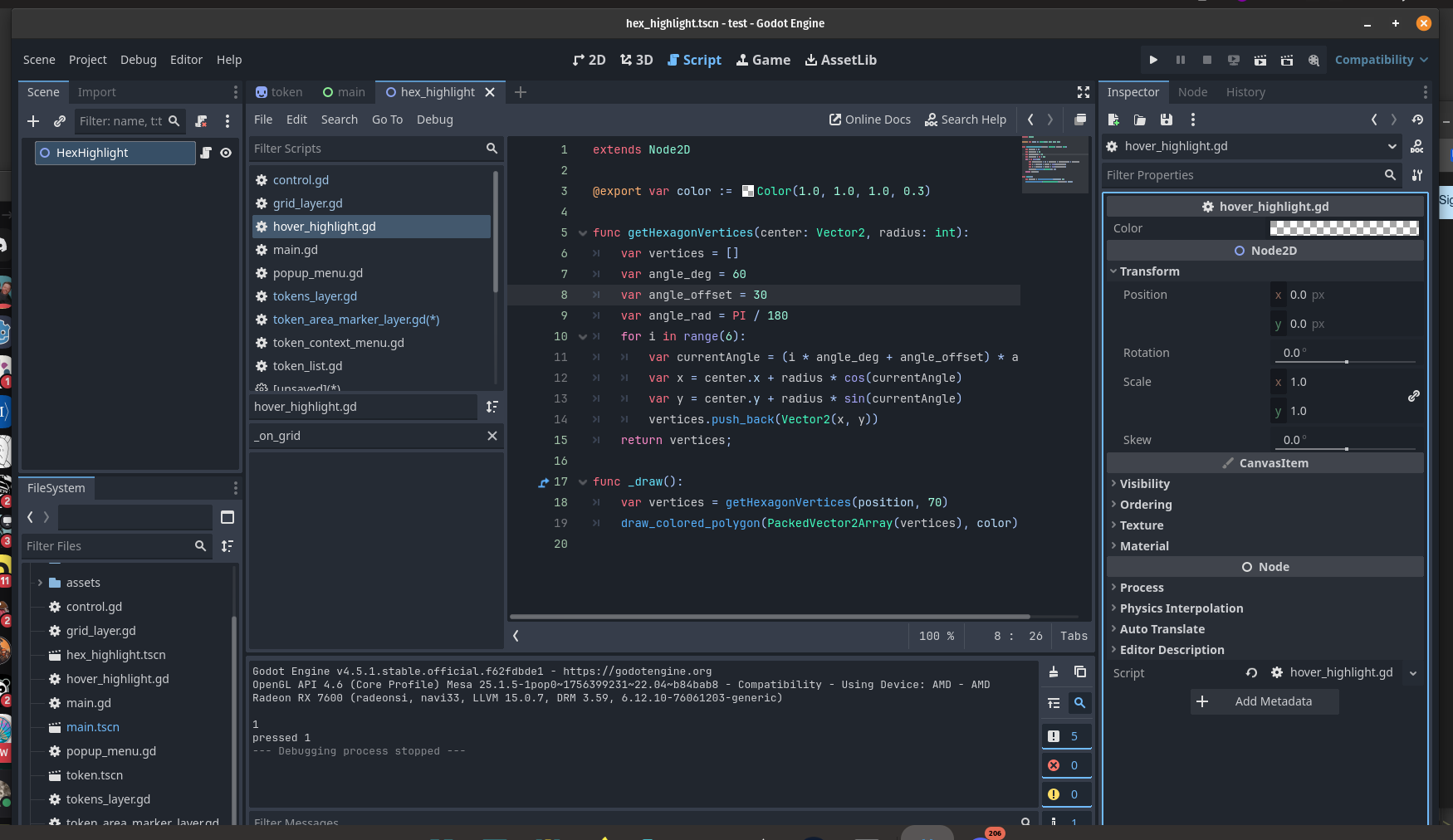Run the project with the play button
Viewport: 1453px width, 840px height.
click(1153, 60)
